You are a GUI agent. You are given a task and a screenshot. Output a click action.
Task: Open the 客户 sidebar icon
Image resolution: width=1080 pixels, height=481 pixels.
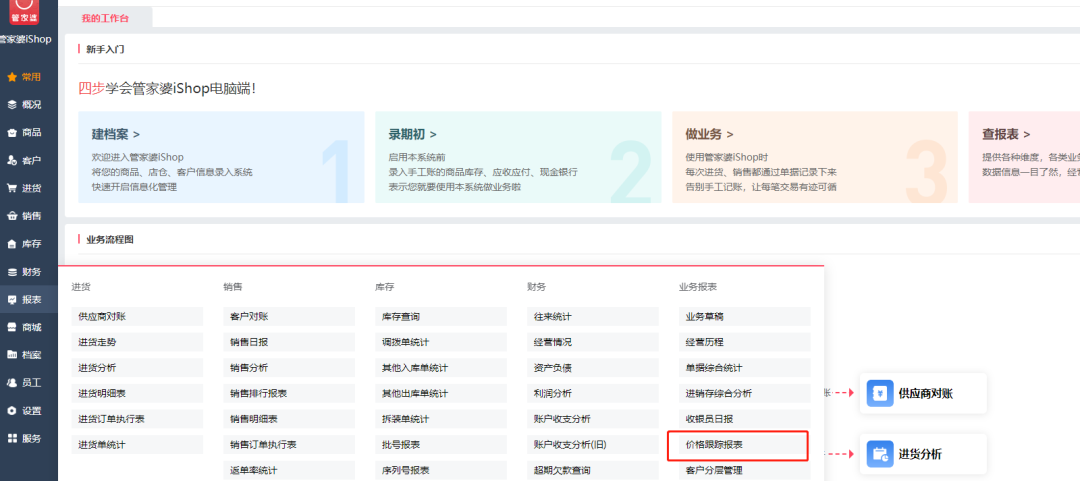tap(12, 161)
